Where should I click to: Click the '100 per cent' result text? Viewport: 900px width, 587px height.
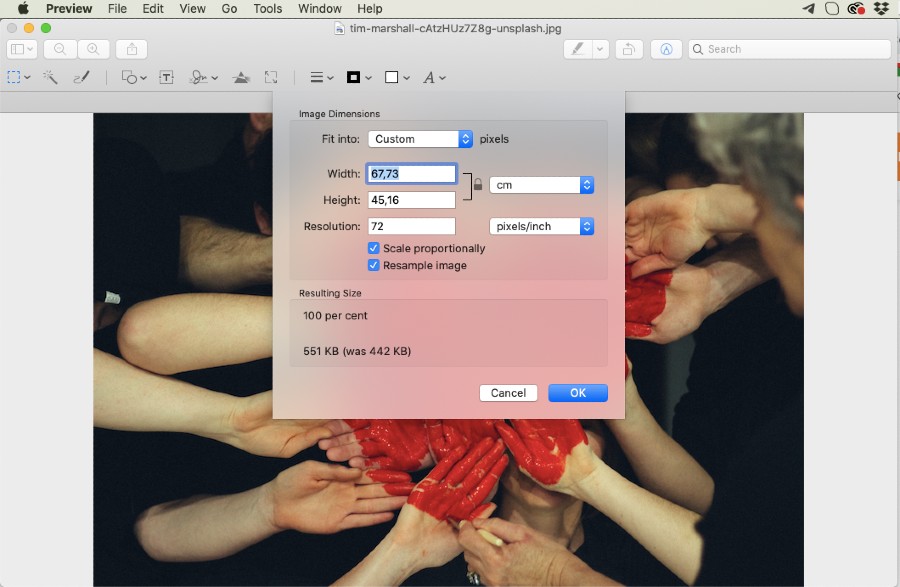click(335, 316)
